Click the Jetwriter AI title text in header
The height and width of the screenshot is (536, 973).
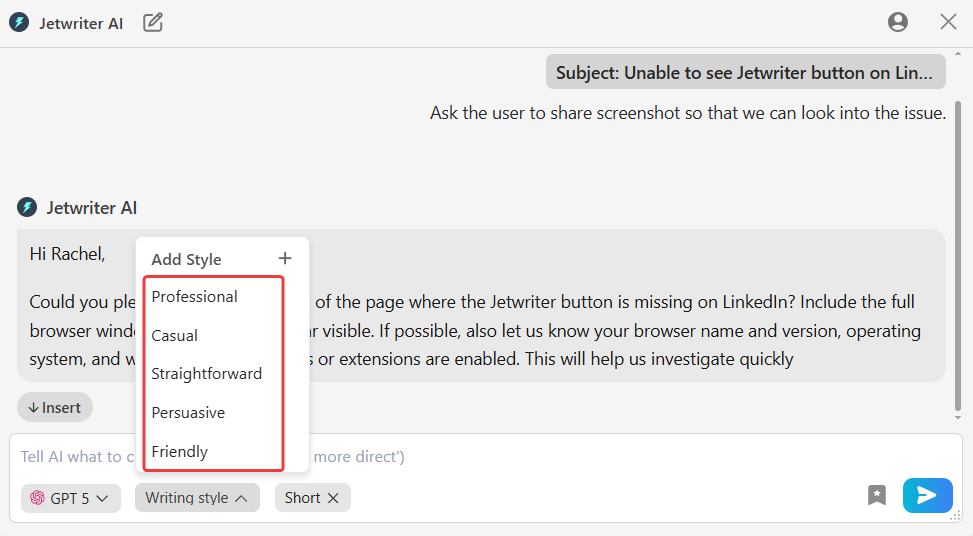(81, 24)
